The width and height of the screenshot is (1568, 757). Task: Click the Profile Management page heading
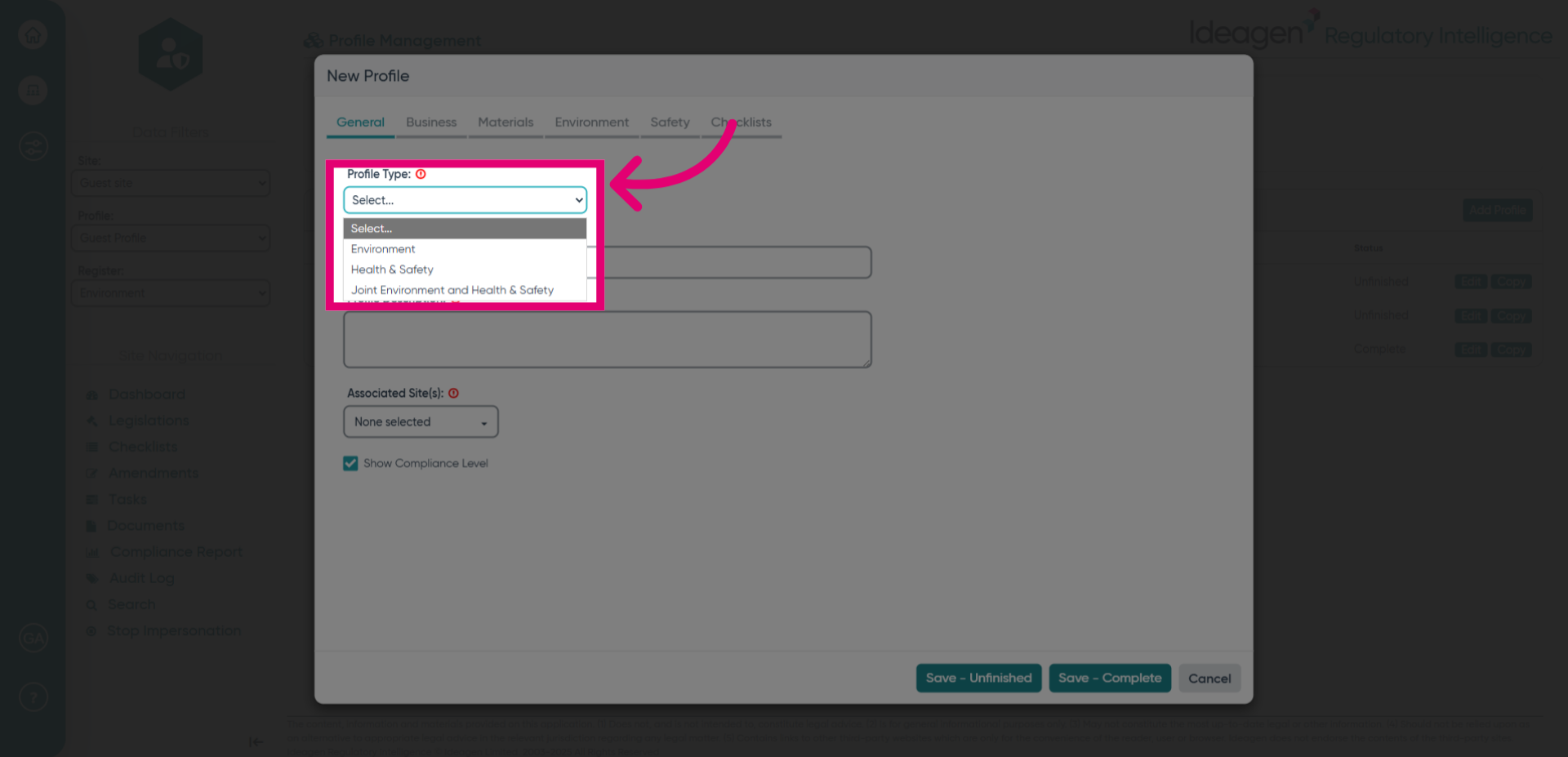coord(393,41)
